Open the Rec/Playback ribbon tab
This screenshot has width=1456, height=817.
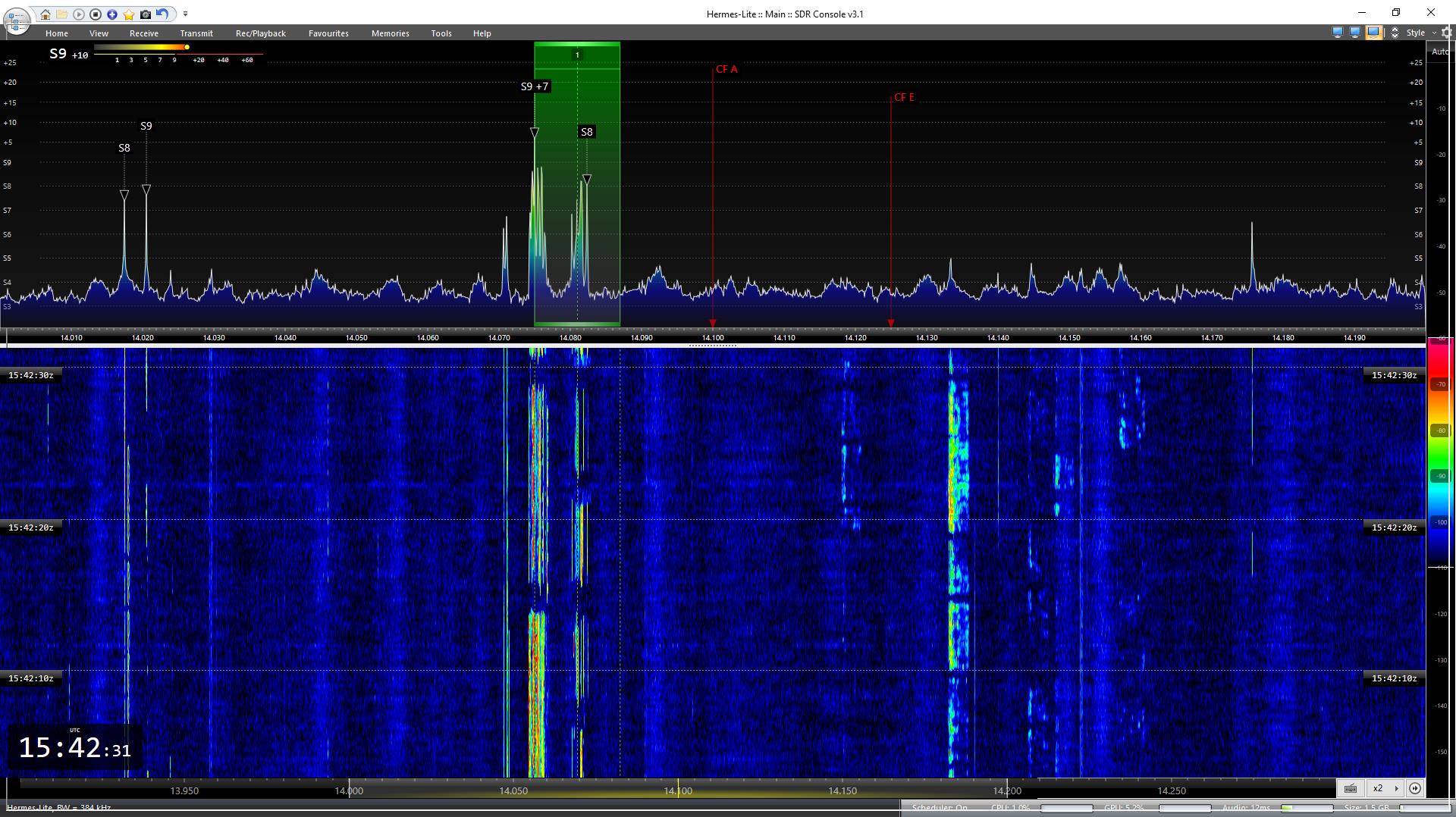[260, 33]
